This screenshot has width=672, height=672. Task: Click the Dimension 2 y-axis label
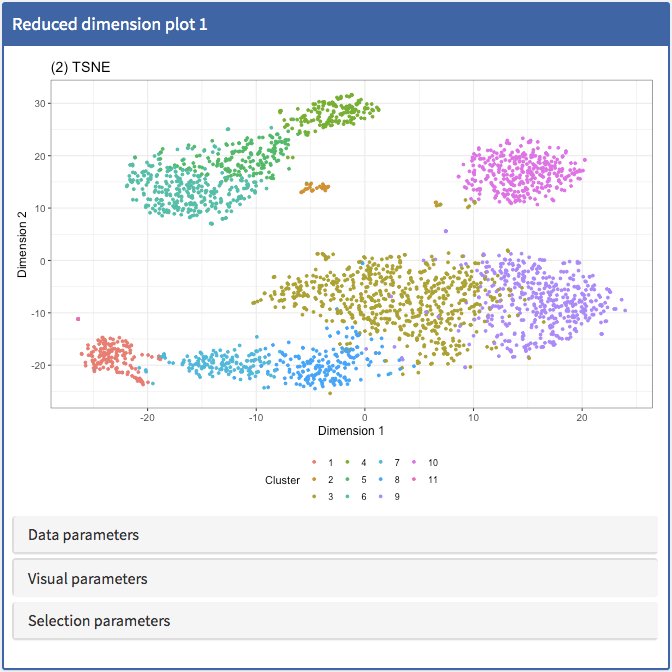(x=24, y=246)
